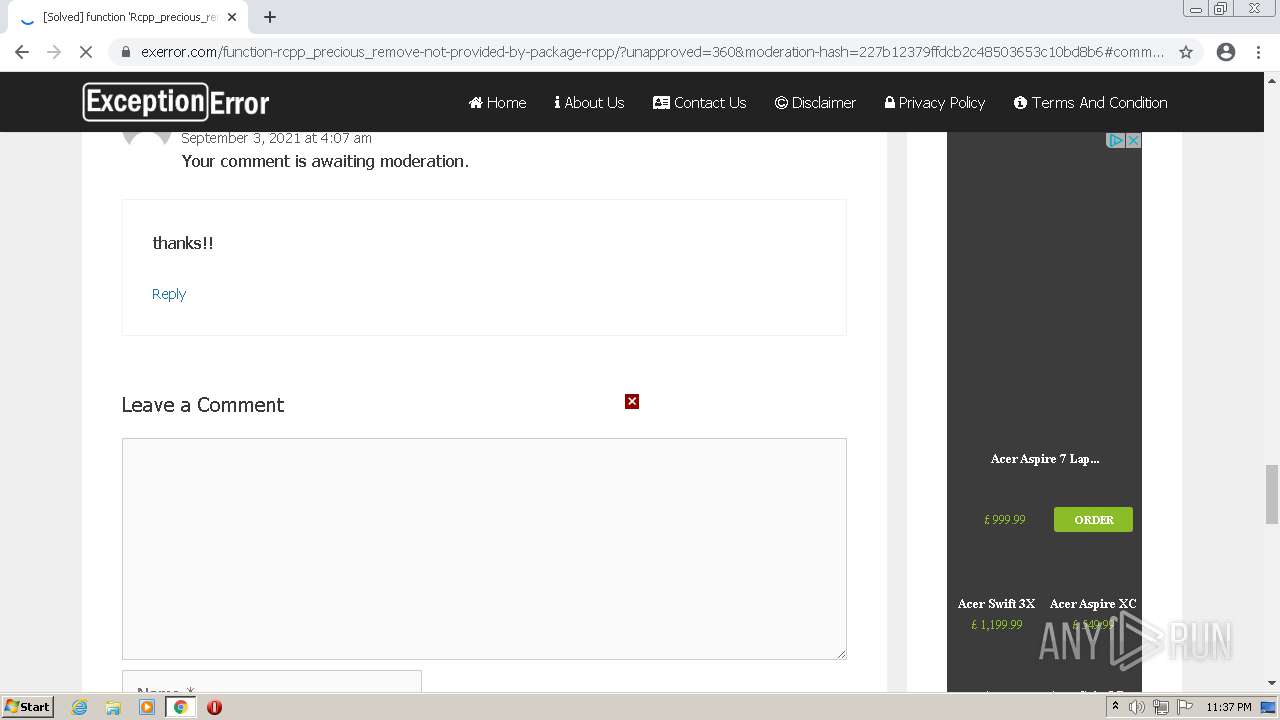This screenshot has width=1280, height=720.
Task: Open the Acer Swift 3X ad item
Action: (996, 603)
